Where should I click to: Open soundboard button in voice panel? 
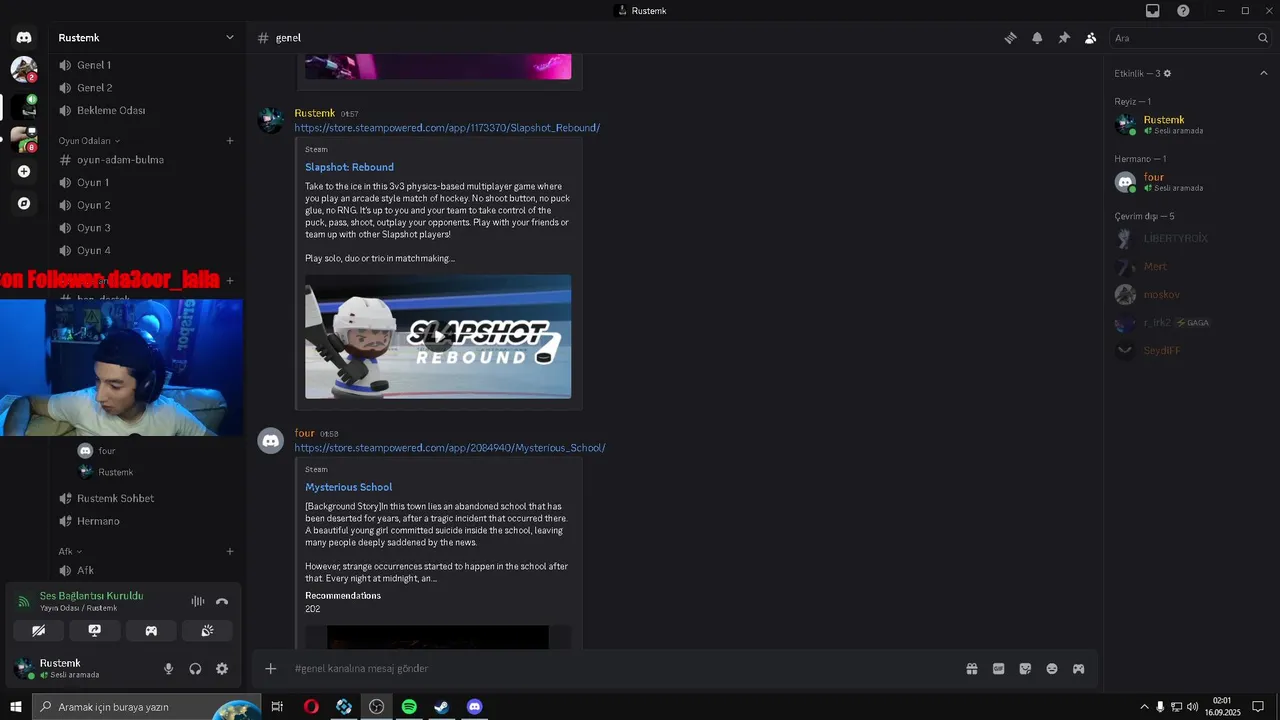tap(207, 631)
